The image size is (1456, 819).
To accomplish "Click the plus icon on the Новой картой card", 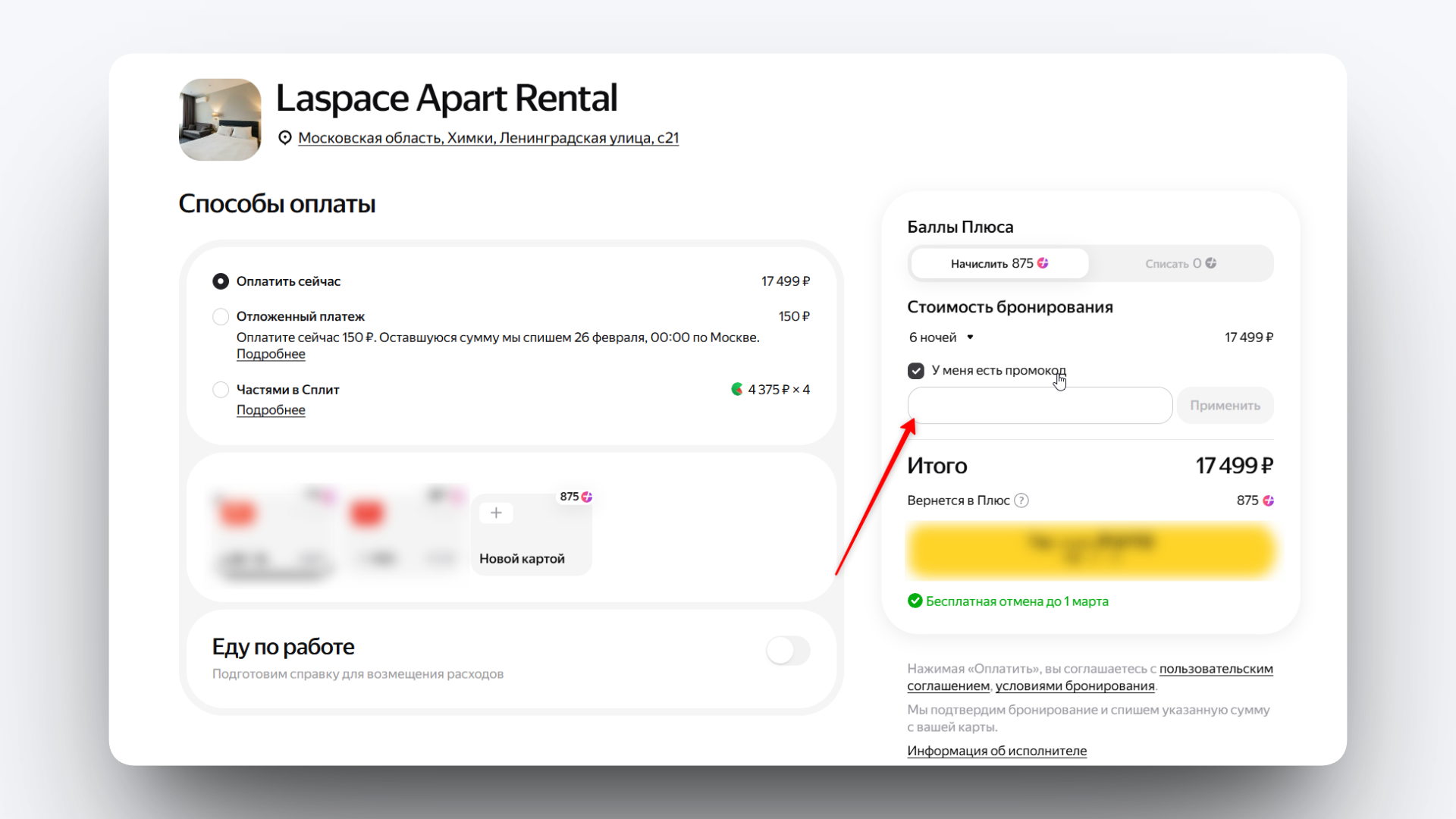I will tap(496, 513).
